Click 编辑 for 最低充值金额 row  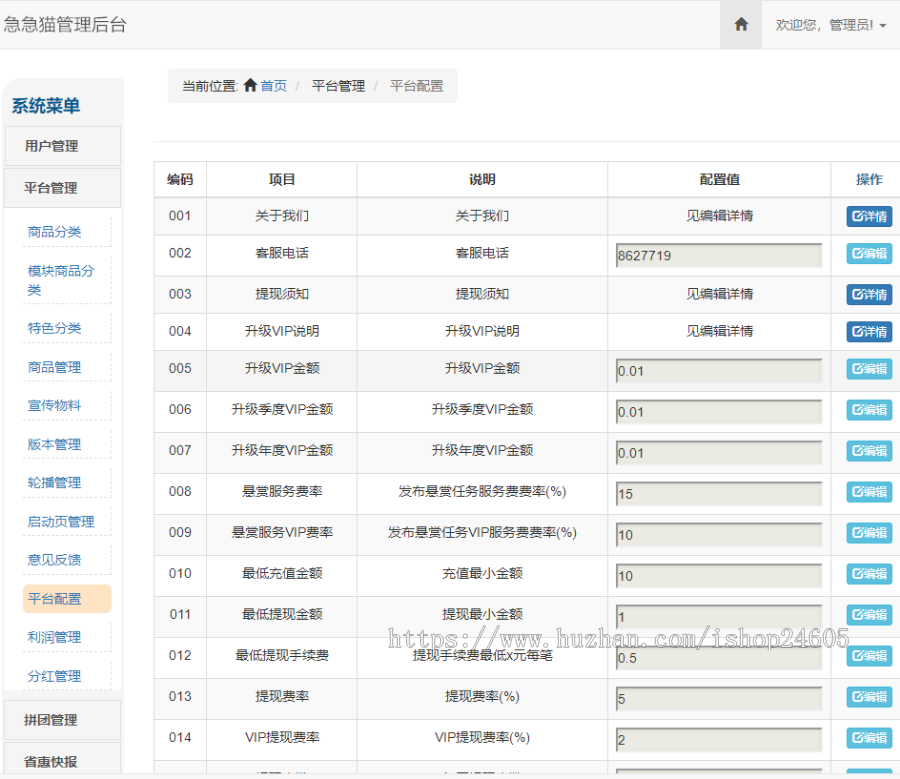click(868, 574)
